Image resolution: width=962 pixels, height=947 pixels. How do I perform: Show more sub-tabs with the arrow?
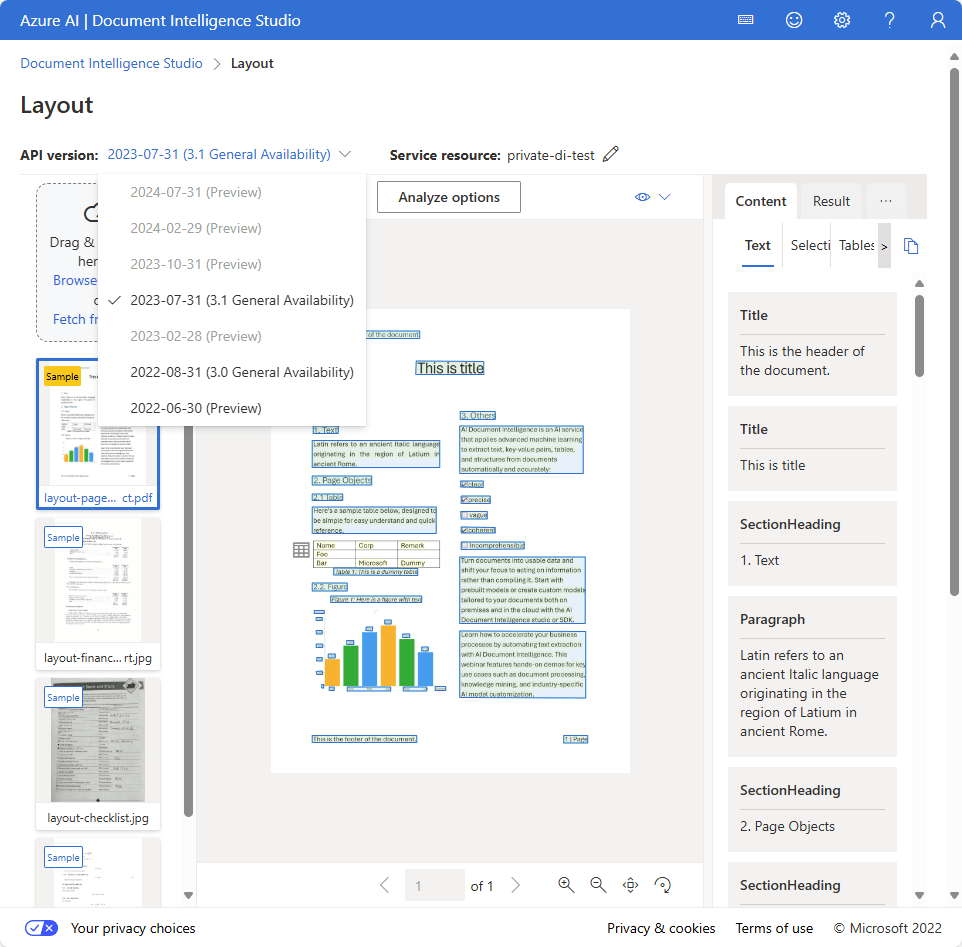point(884,246)
